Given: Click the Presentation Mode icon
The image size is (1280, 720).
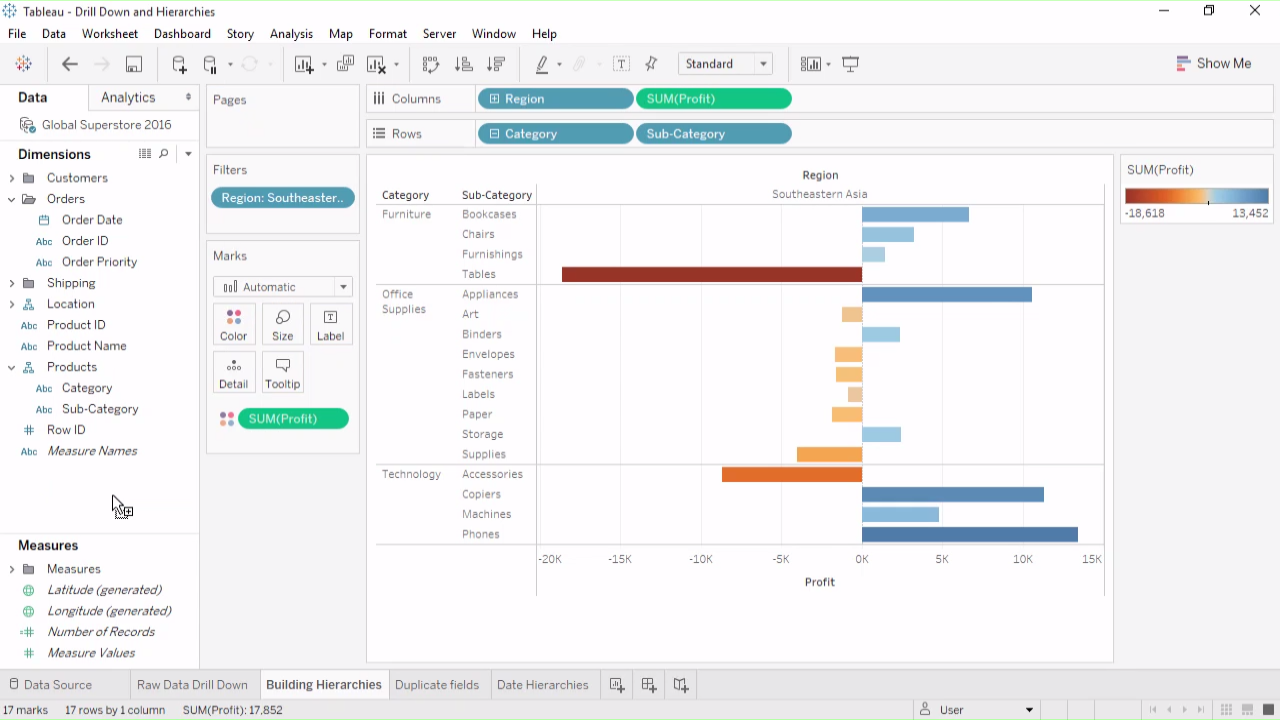Looking at the screenshot, I should tap(851, 64).
